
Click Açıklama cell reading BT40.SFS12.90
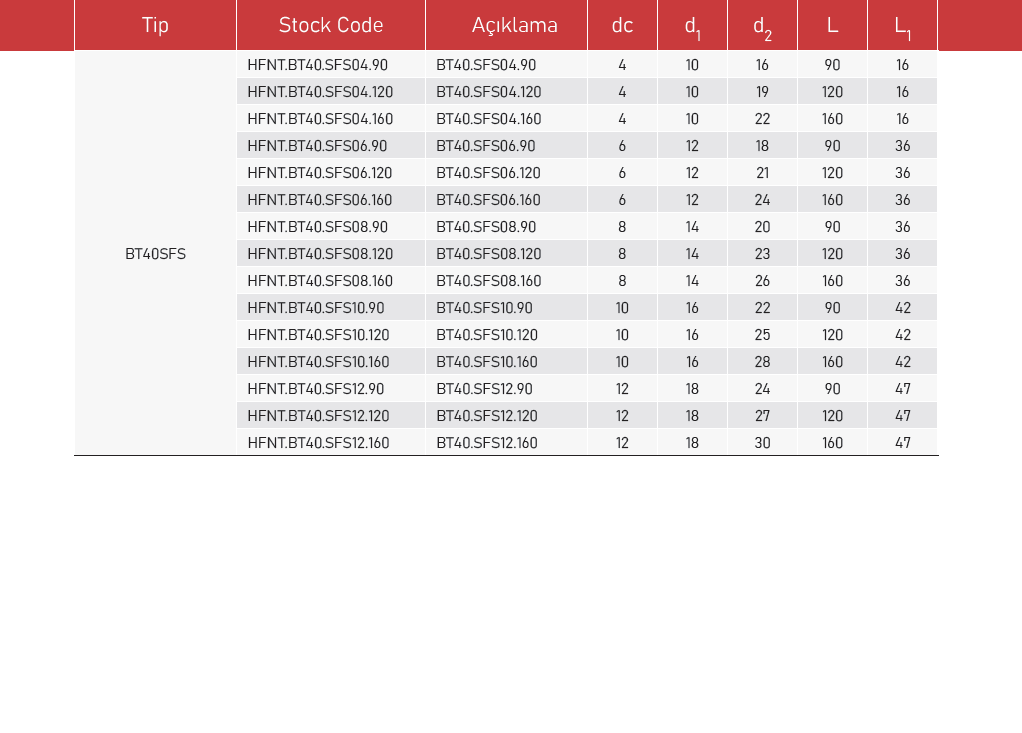484,389
